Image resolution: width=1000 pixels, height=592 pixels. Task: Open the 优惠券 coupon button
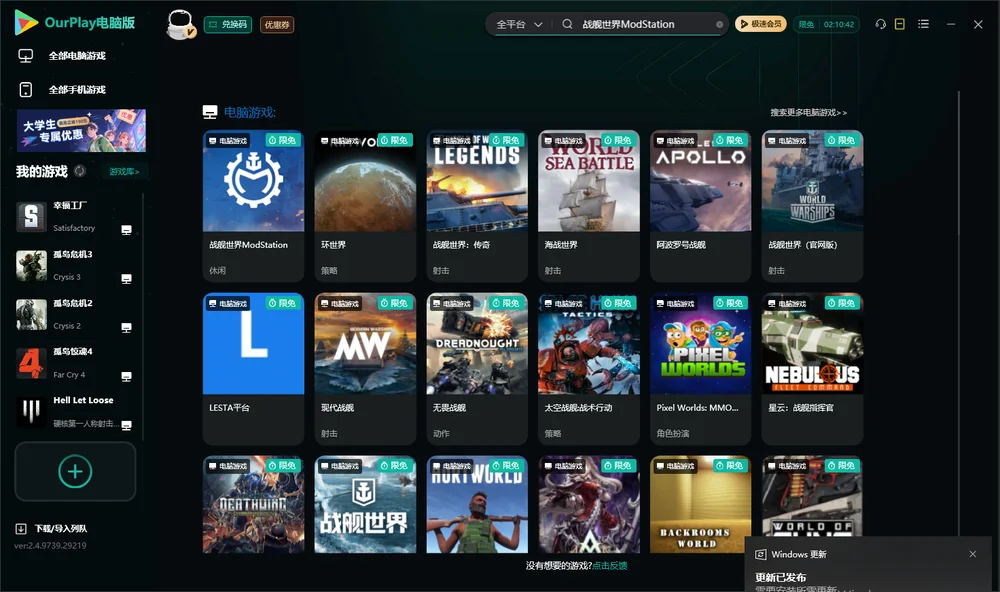[277, 24]
